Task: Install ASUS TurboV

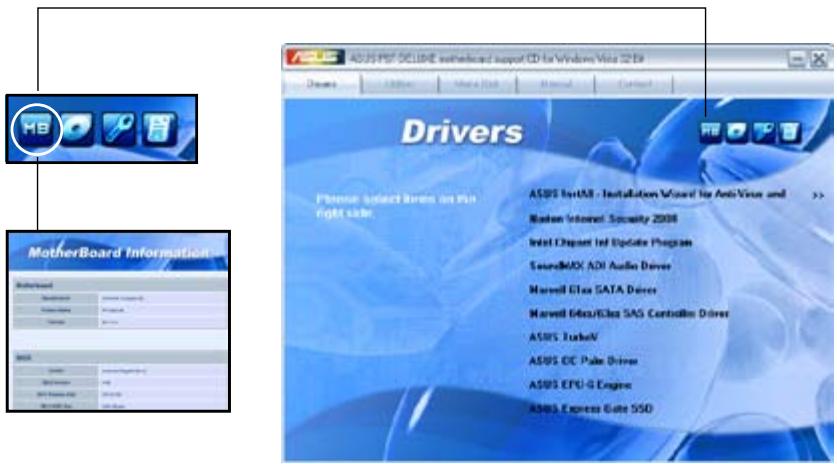Action: click(x=563, y=337)
